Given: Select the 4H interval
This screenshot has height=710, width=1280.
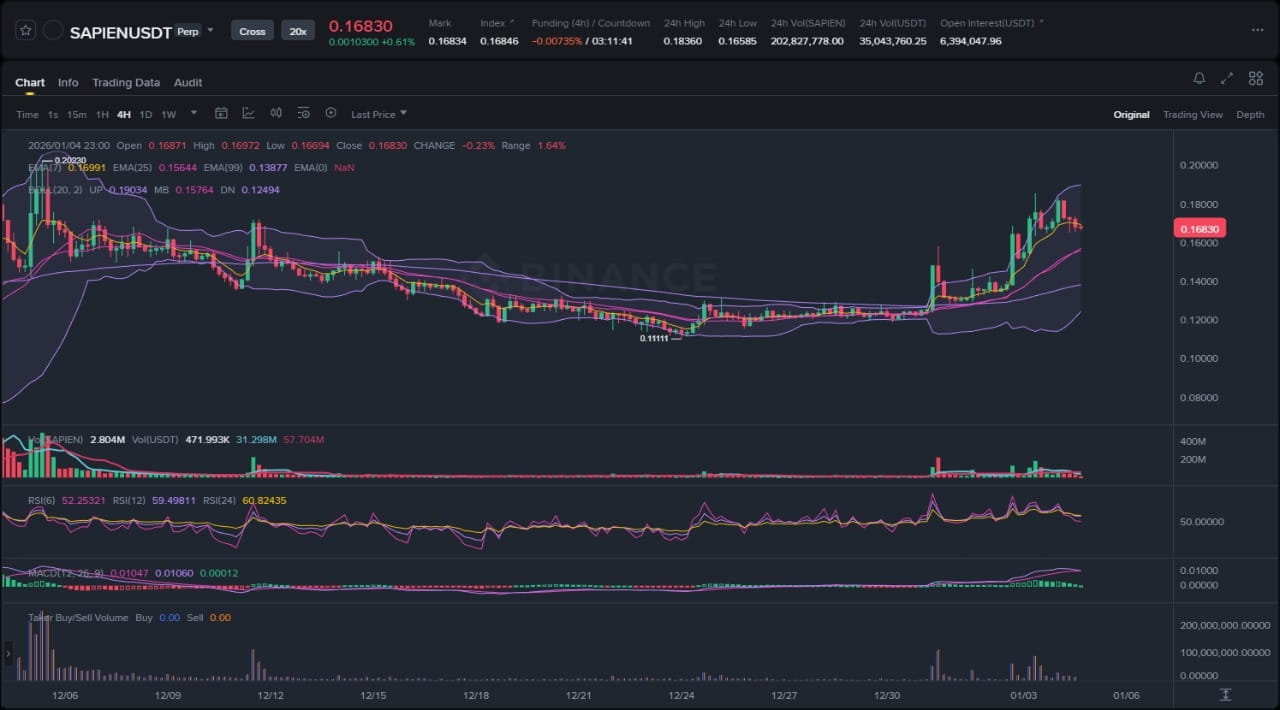Looking at the screenshot, I should (124, 114).
